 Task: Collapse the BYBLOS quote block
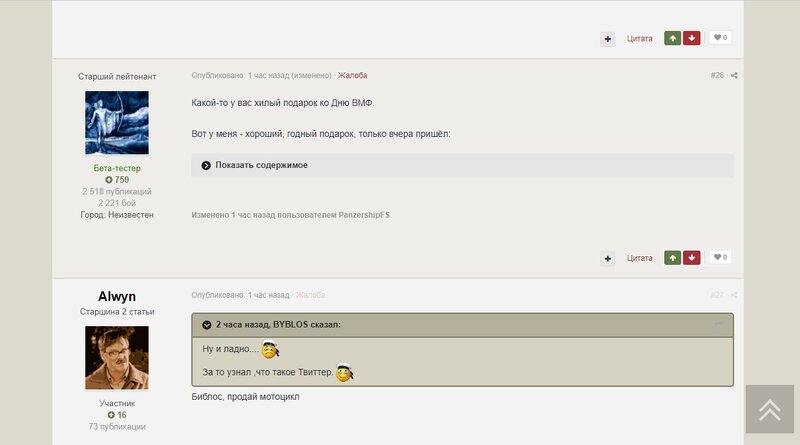pyautogui.click(x=207, y=325)
